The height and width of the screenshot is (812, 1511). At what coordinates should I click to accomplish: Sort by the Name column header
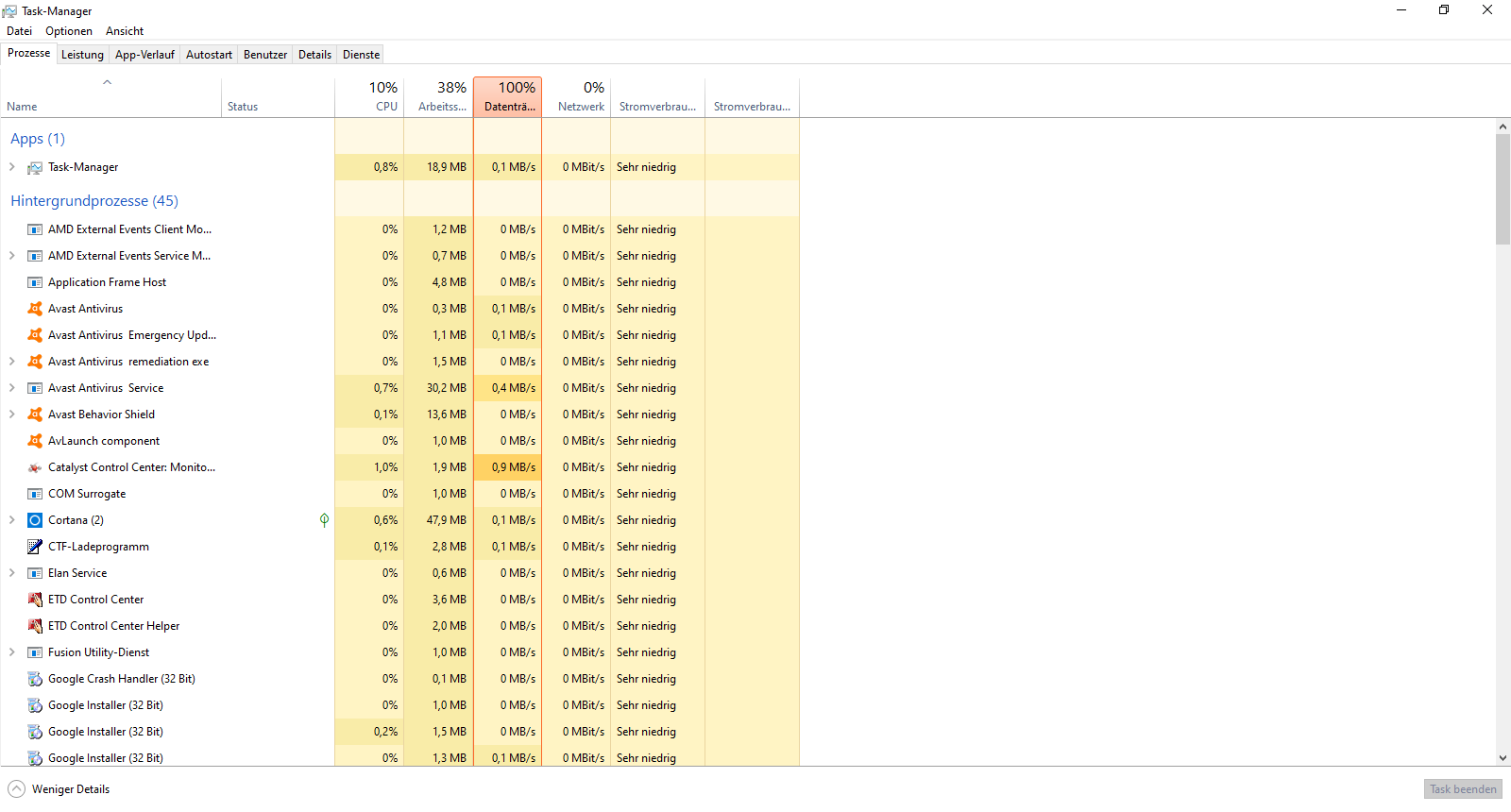point(110,97)
